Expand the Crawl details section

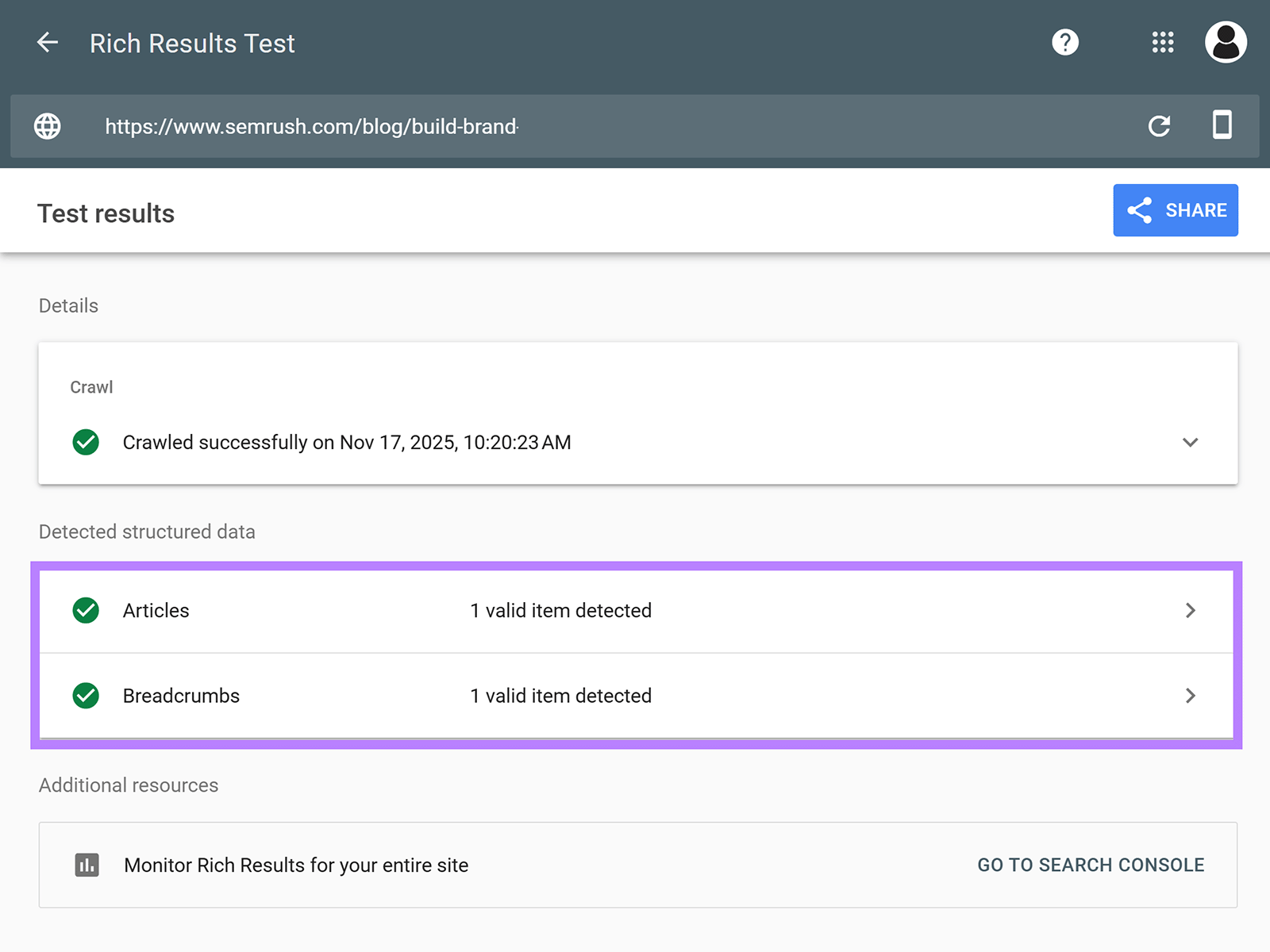(x=1189, y=442)
